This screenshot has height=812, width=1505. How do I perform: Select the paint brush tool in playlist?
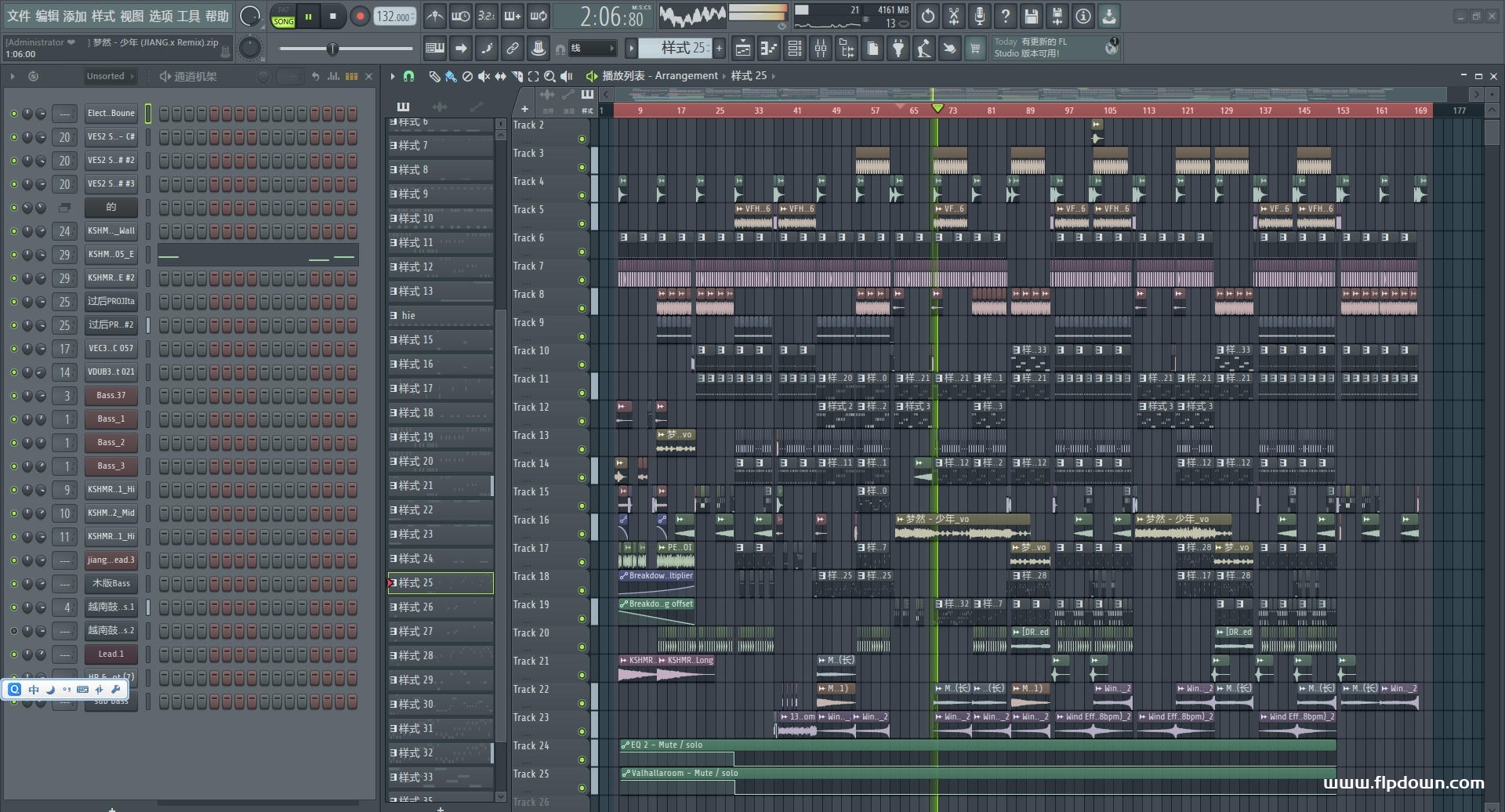(450, 76)
